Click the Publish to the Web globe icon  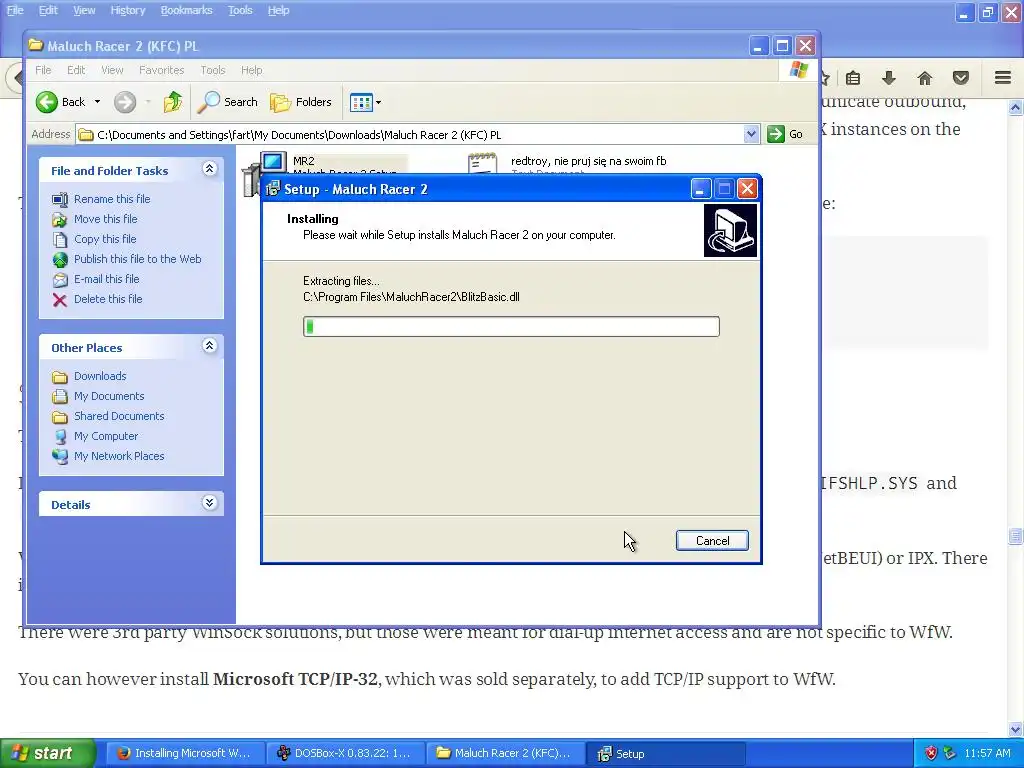(x=60, y=259)
